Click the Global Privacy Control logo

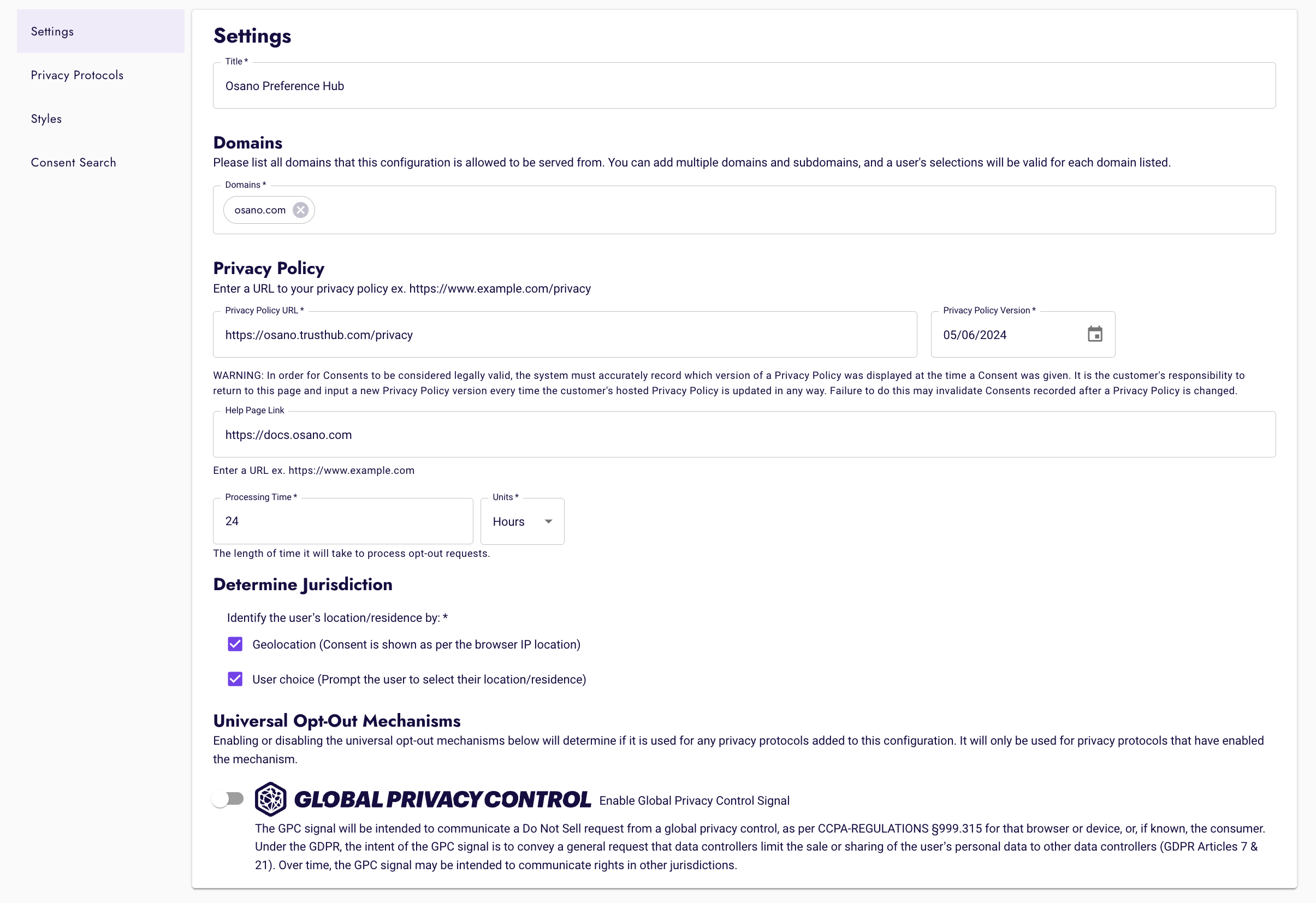pos(423,799)
